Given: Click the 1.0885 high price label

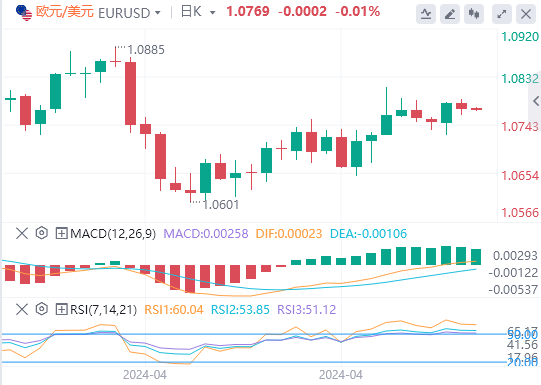Looking at the screenshot, I should pos(146,50).
